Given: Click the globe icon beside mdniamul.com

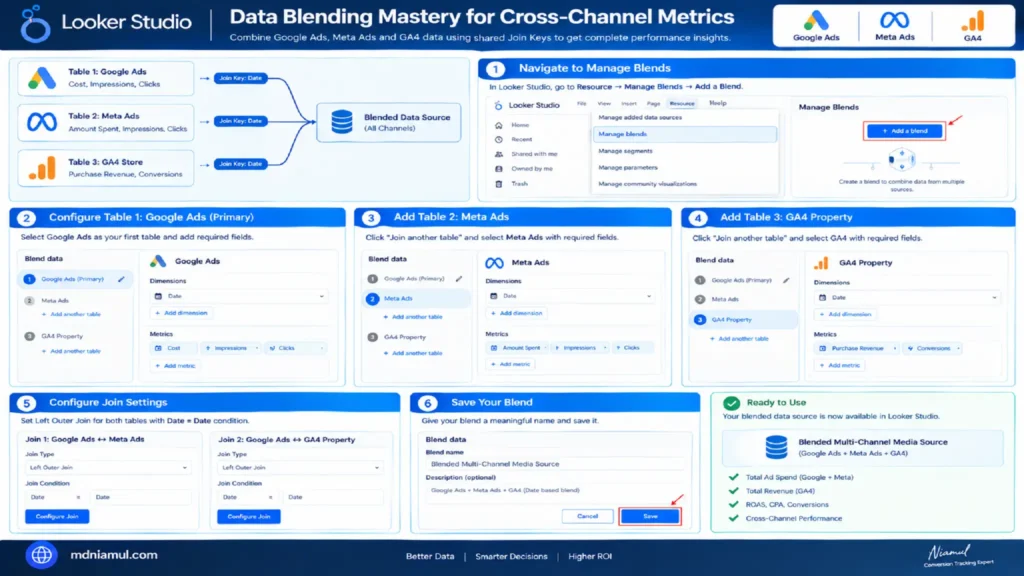Looking at the screenshot, I should tap(41, 555).
